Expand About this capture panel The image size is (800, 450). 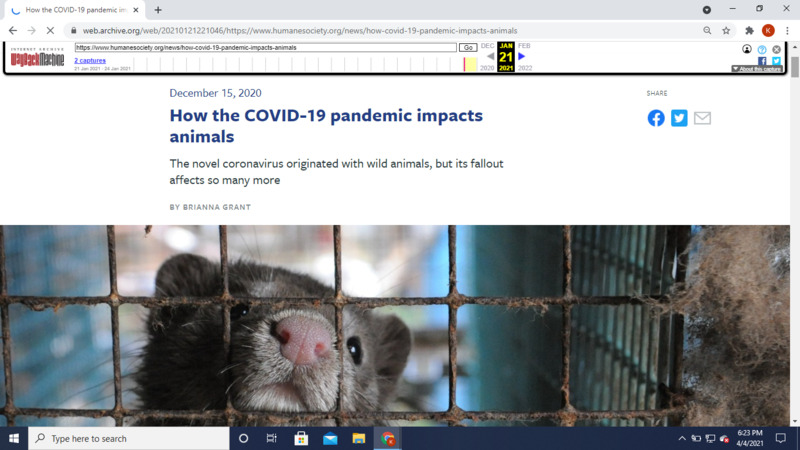point(757,69)
